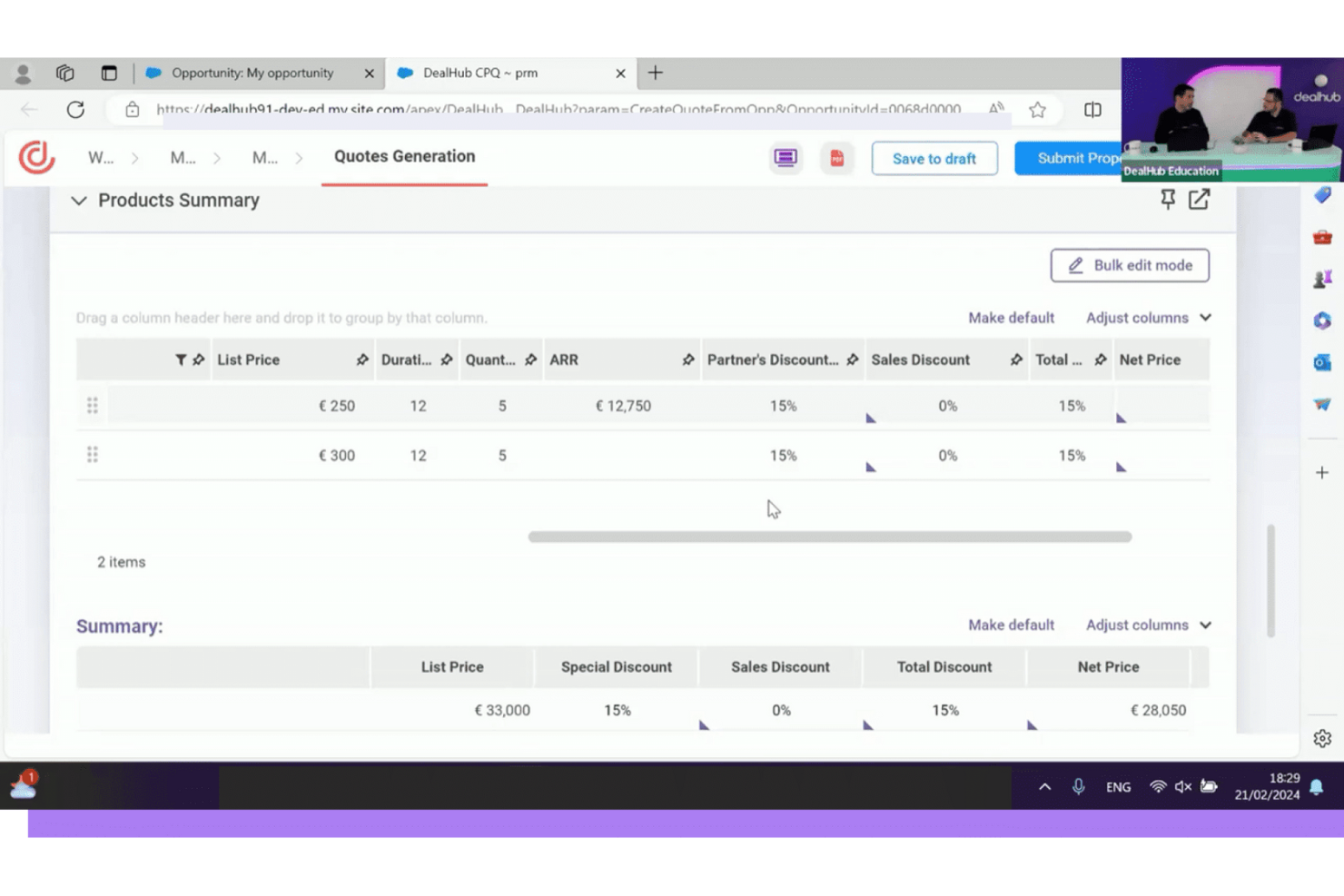Collapse the Products Summary section
1344x896 pixels.
click(79, 201)
